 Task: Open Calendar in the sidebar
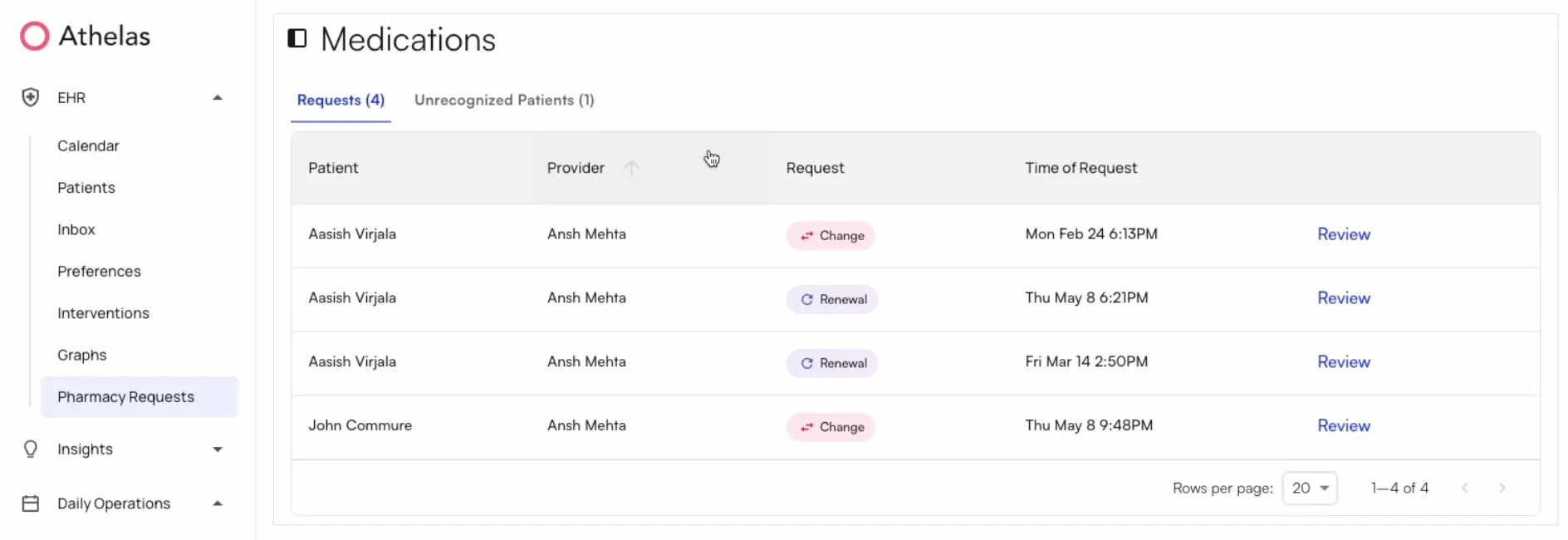click(88, 146)
